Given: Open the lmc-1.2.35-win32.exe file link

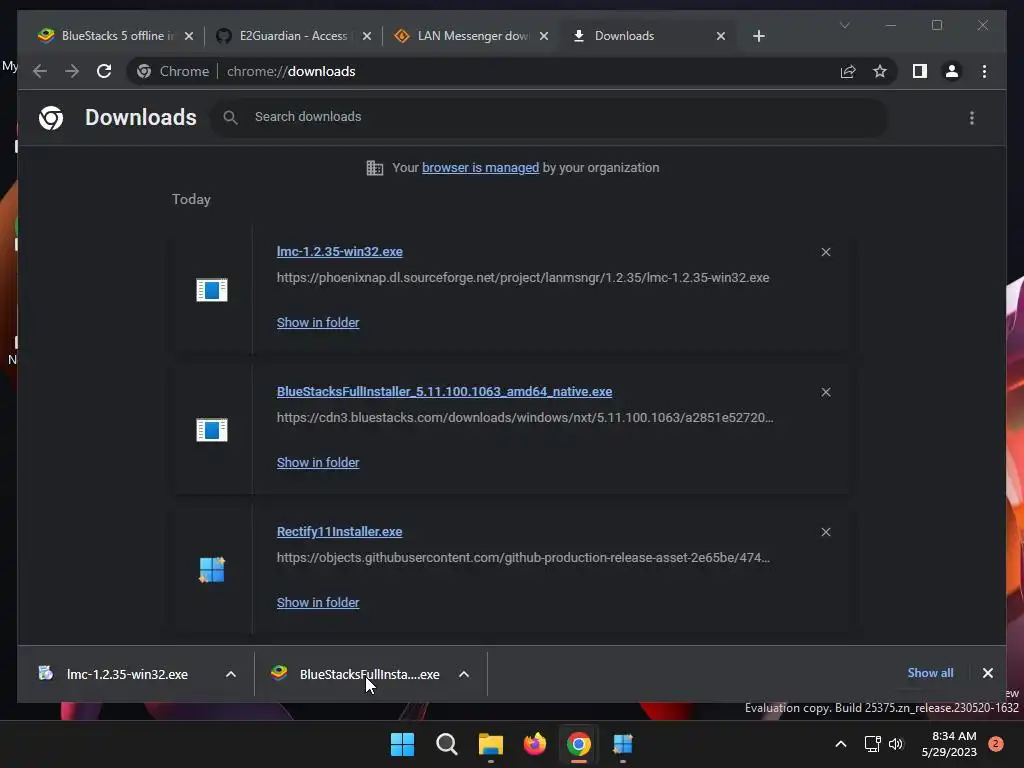Looking at the screenshot, I should coord(340,251).
